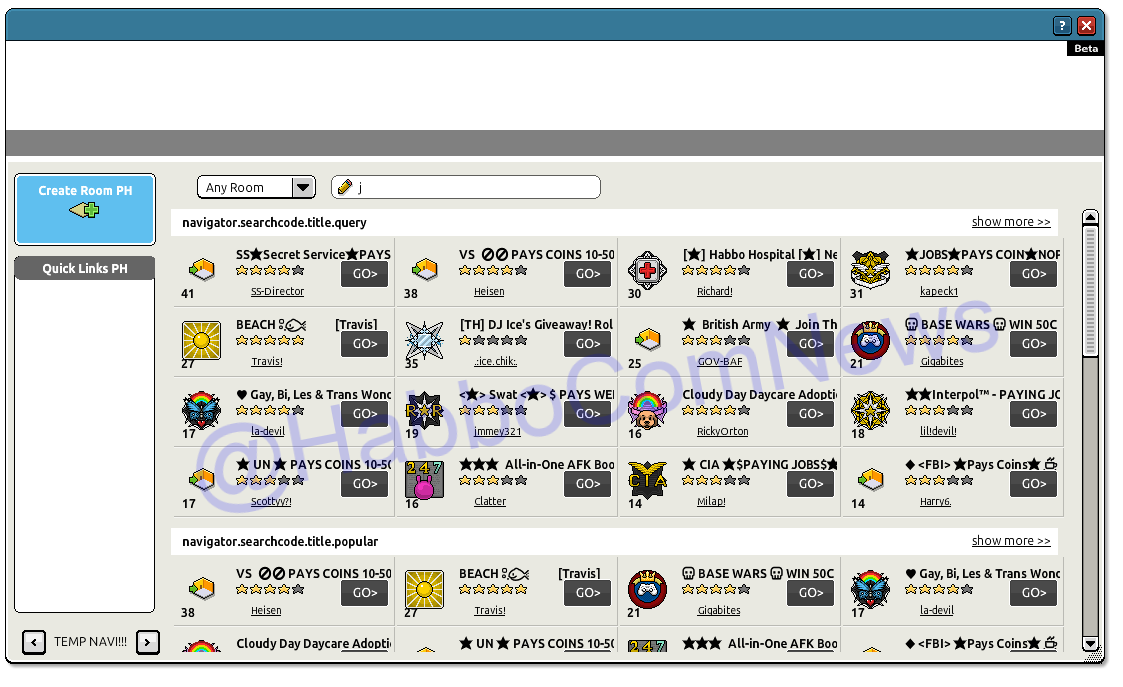Click the navigator.searchcode.title.query heading

tap(274, 223)
